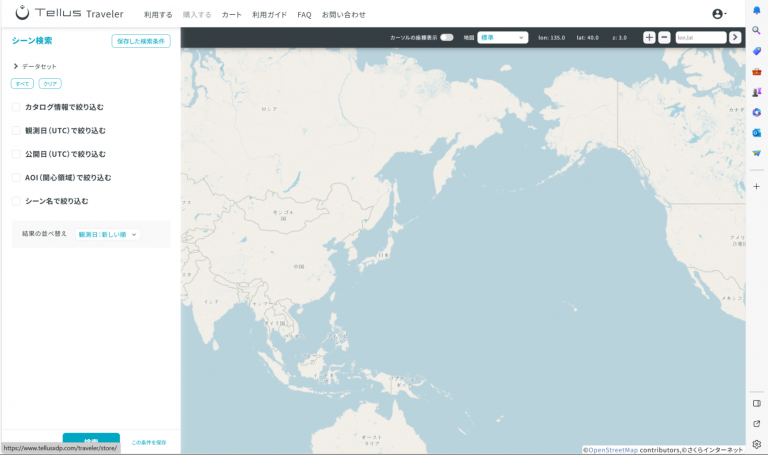This screenshot has width=768, height=455.
Task: Check AOI(関心領域)で絞り込む filter
Action: click(16, 177)
